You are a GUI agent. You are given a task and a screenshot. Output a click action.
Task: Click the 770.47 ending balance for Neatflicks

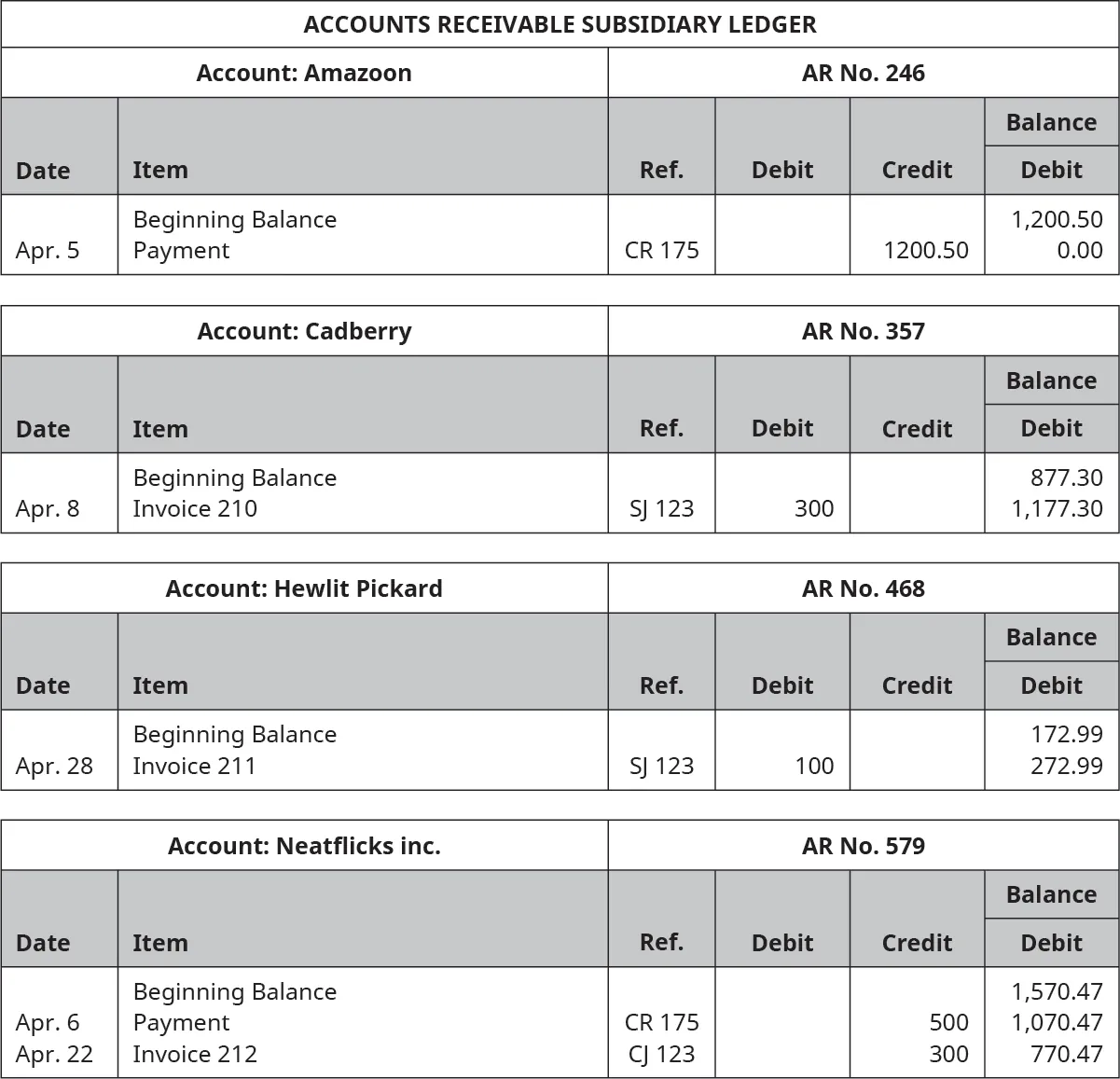[x=1067, y=1054]
